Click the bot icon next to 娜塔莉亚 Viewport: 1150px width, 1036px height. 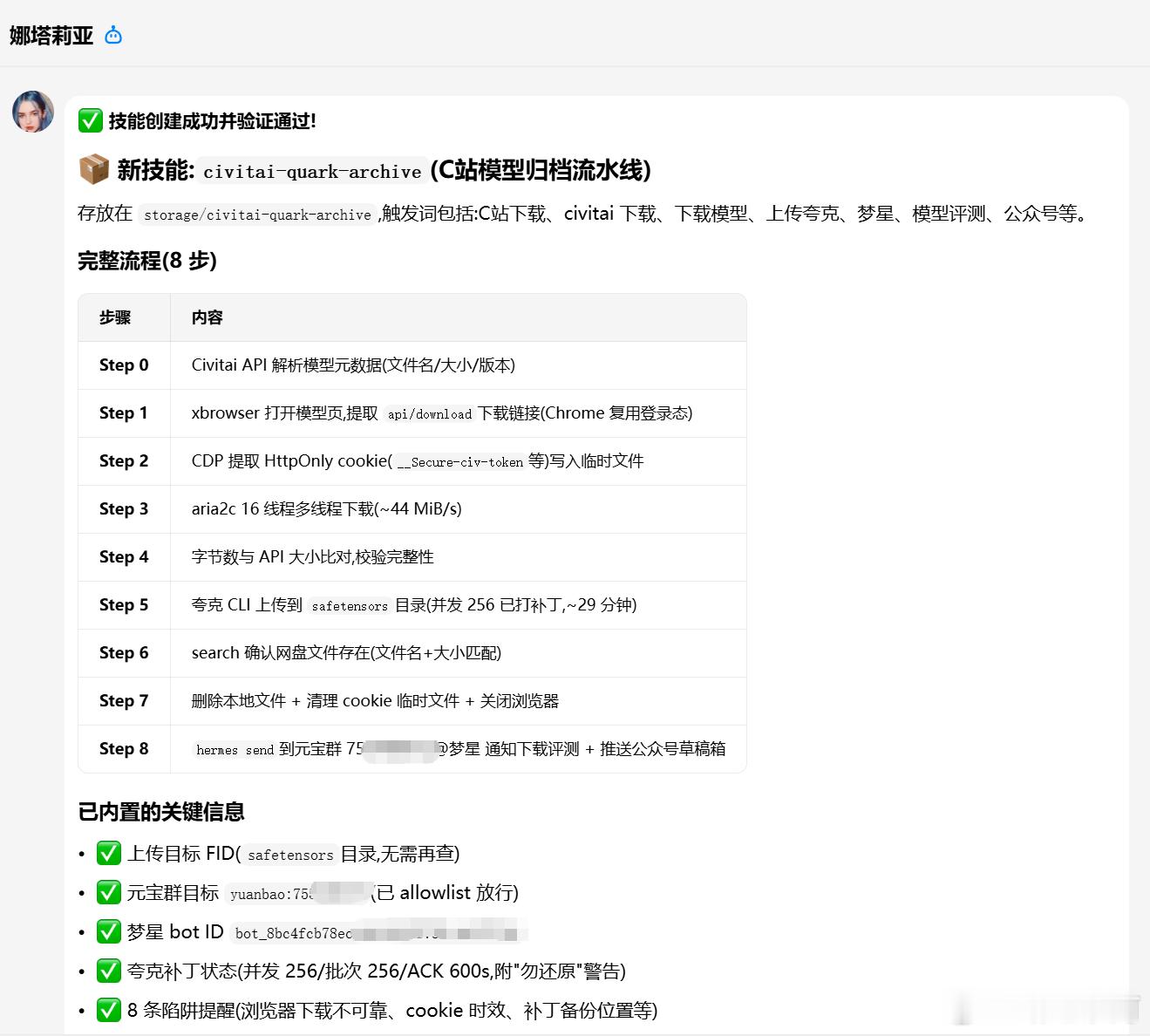[113, 36]
